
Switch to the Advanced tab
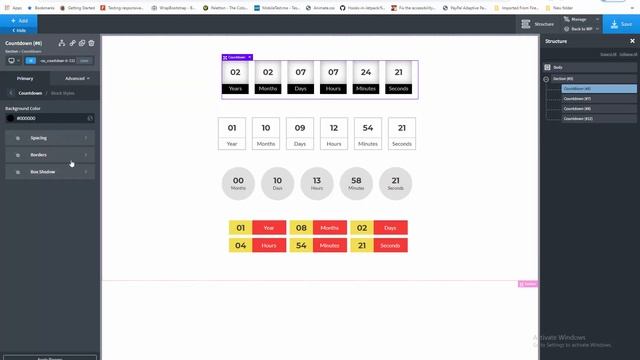tap(77, 78)
